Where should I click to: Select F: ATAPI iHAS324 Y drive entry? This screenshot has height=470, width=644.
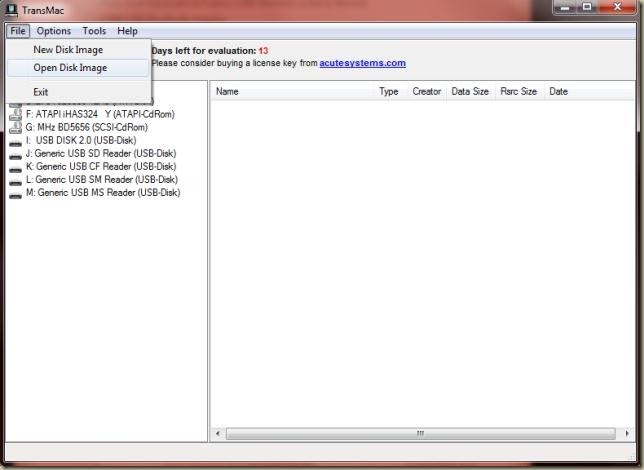click(x=100, y=114)
